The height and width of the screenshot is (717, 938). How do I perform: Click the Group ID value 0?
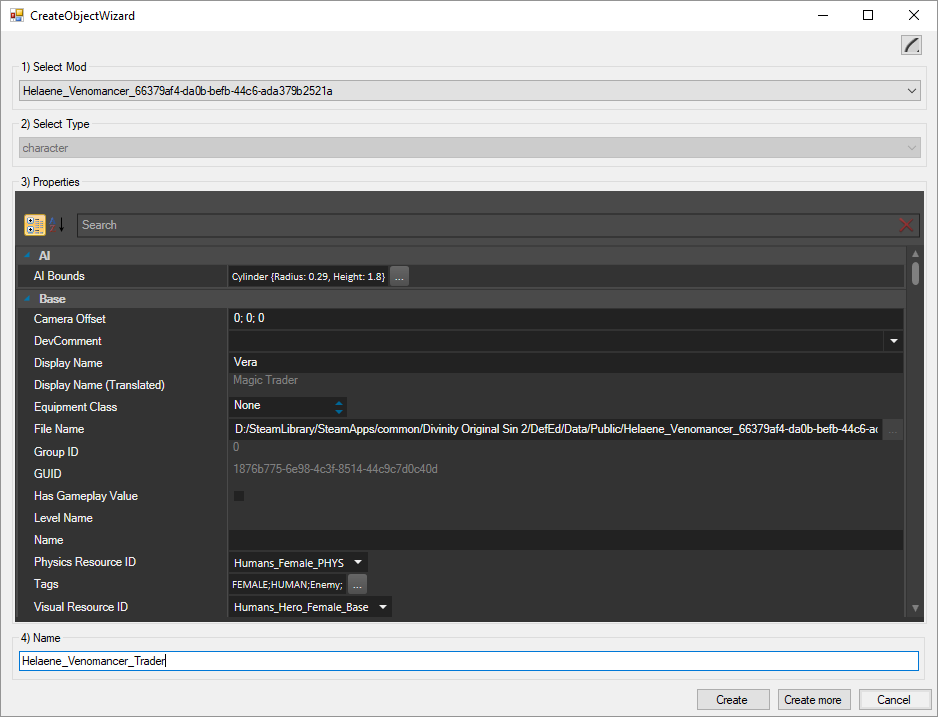pos(236,447)
